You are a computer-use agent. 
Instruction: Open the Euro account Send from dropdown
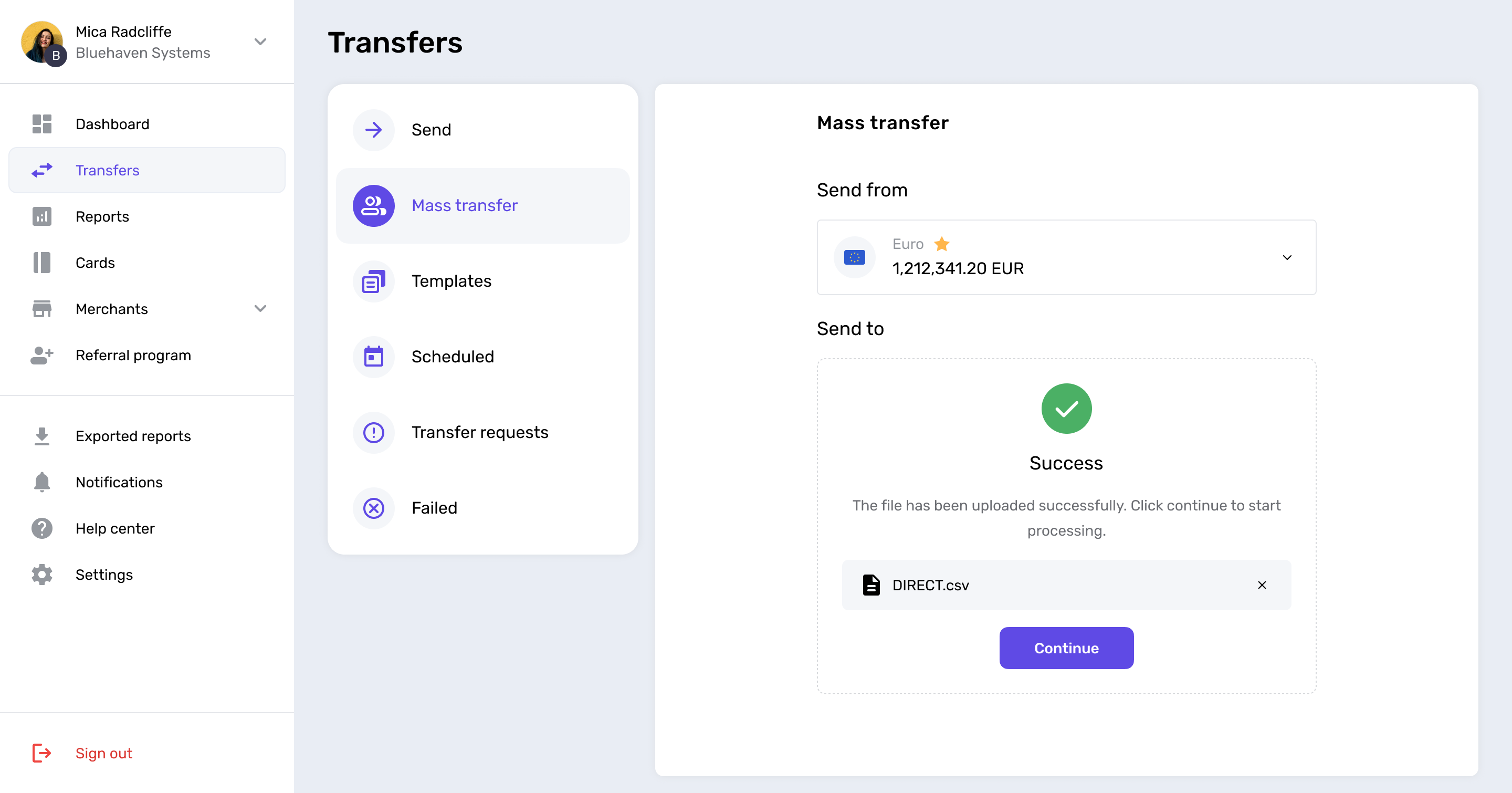pos(1066,258)
